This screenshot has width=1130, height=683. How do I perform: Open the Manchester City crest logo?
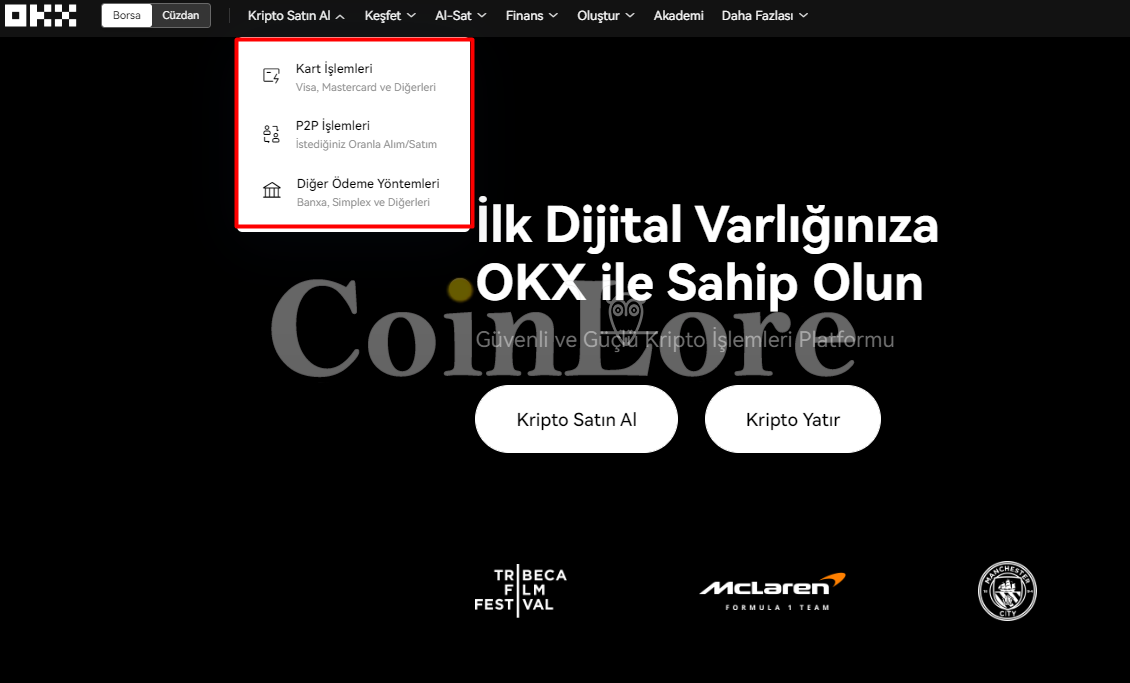coord(1007,591)
